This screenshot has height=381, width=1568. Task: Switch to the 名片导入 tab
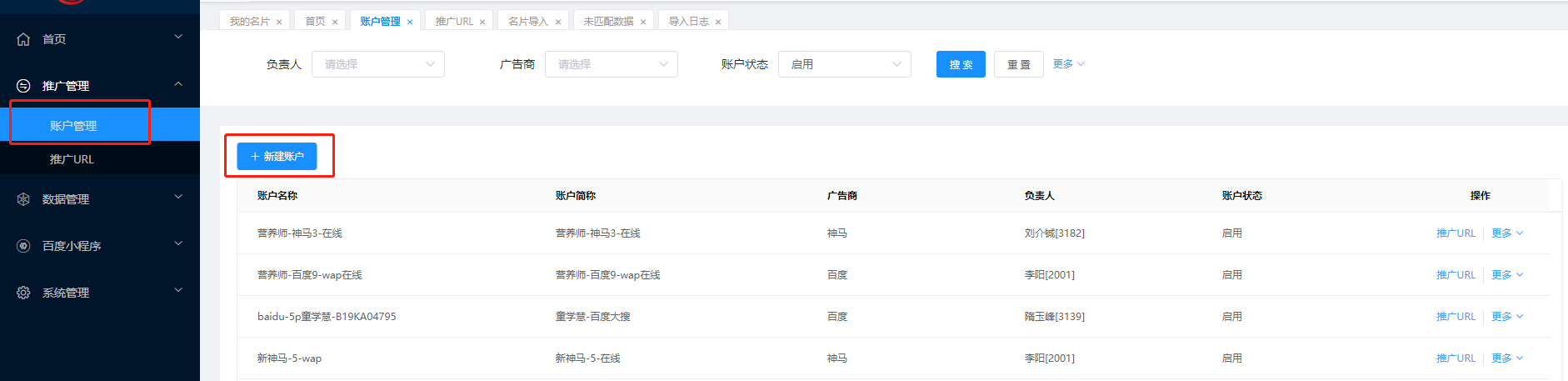(528, 22)
